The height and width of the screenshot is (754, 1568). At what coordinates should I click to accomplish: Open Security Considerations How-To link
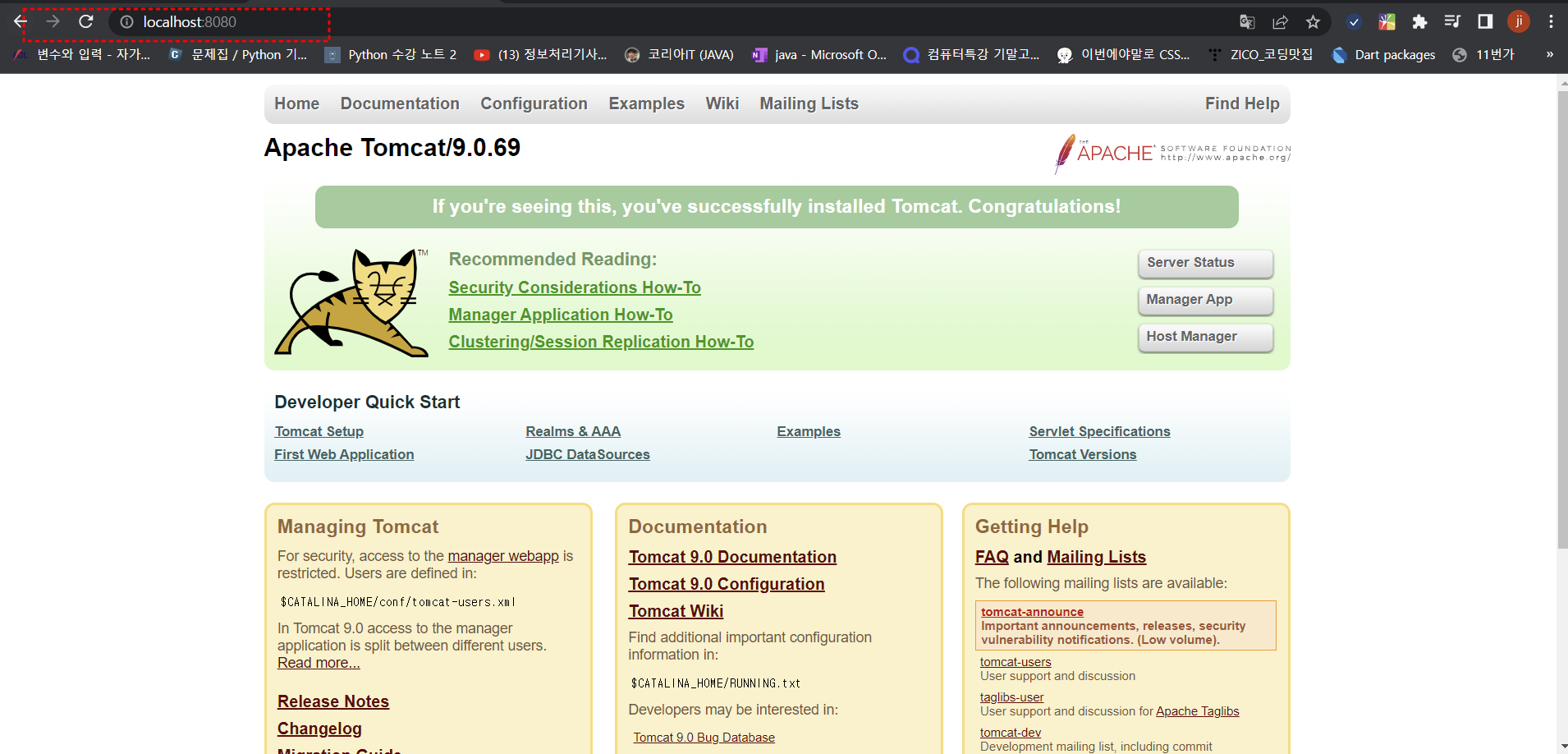[575, 287]
